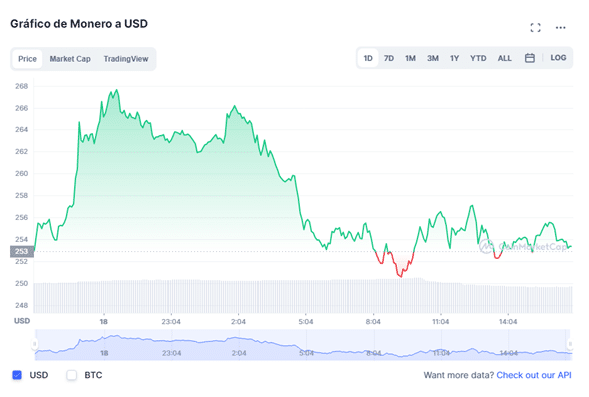Select the 3M time range
Image resolution: width=589 pixels, height=397 pixels.
pos(433,58)
